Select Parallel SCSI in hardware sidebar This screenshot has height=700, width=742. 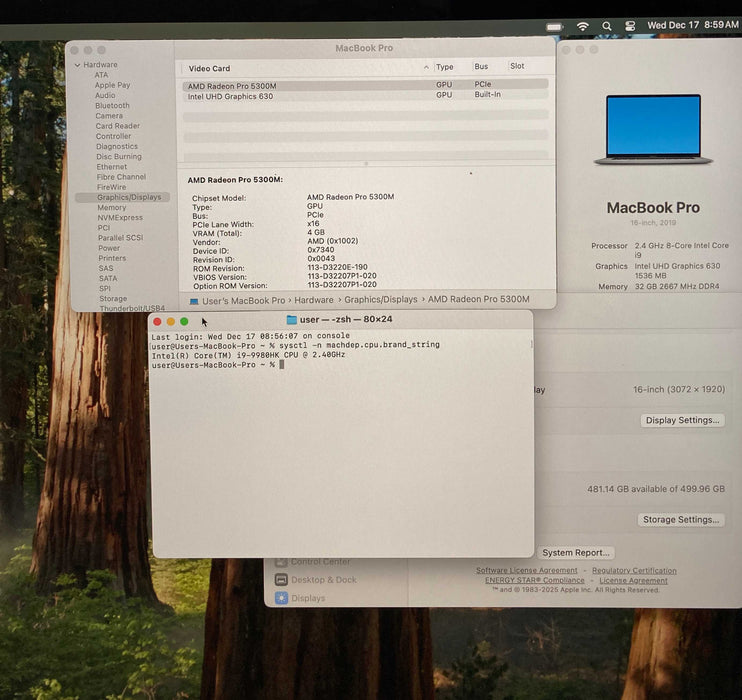coord(120,238)
